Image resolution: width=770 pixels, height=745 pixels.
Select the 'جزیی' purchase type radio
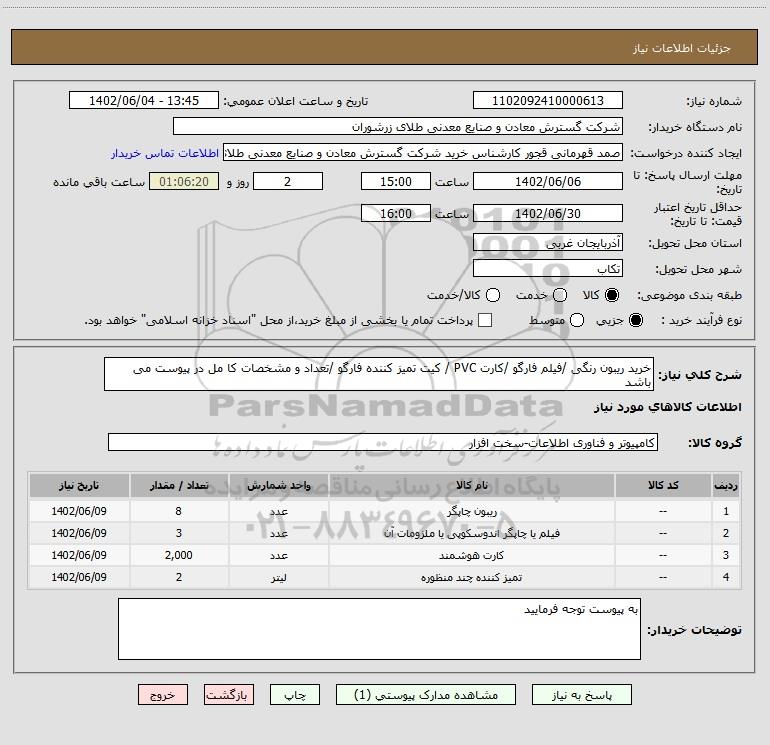pos(635,320)
